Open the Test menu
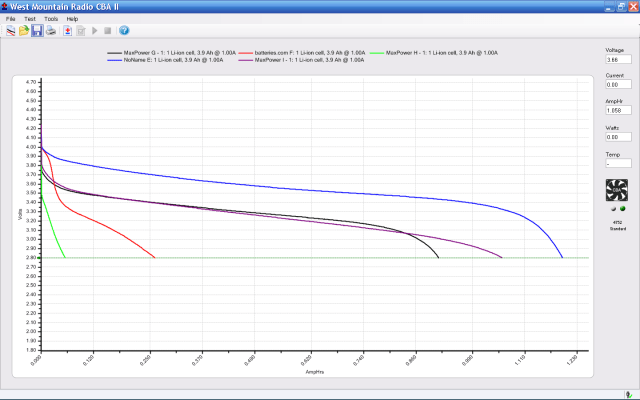 point(29,19)
